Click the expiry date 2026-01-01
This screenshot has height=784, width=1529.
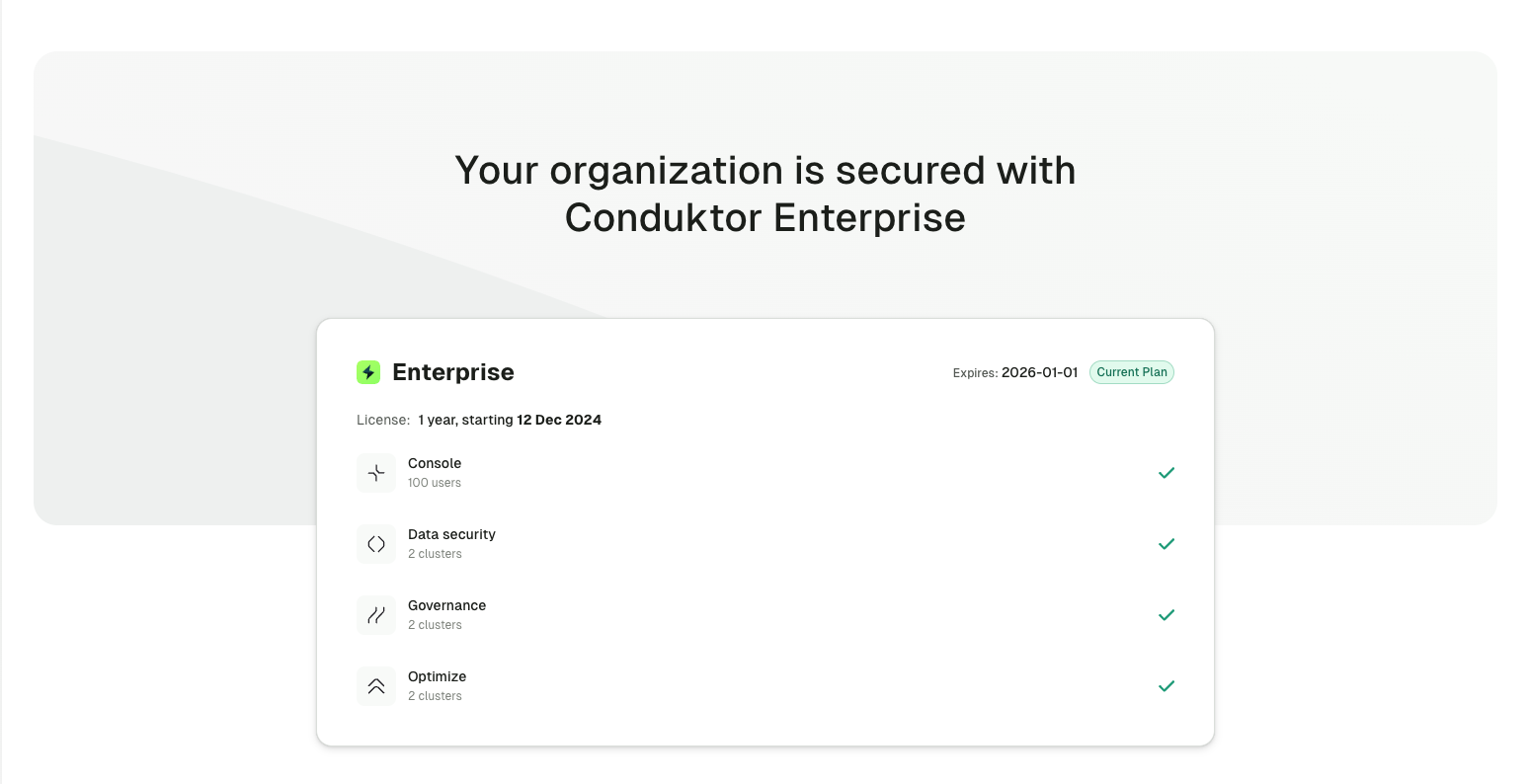pos(1040,372)
